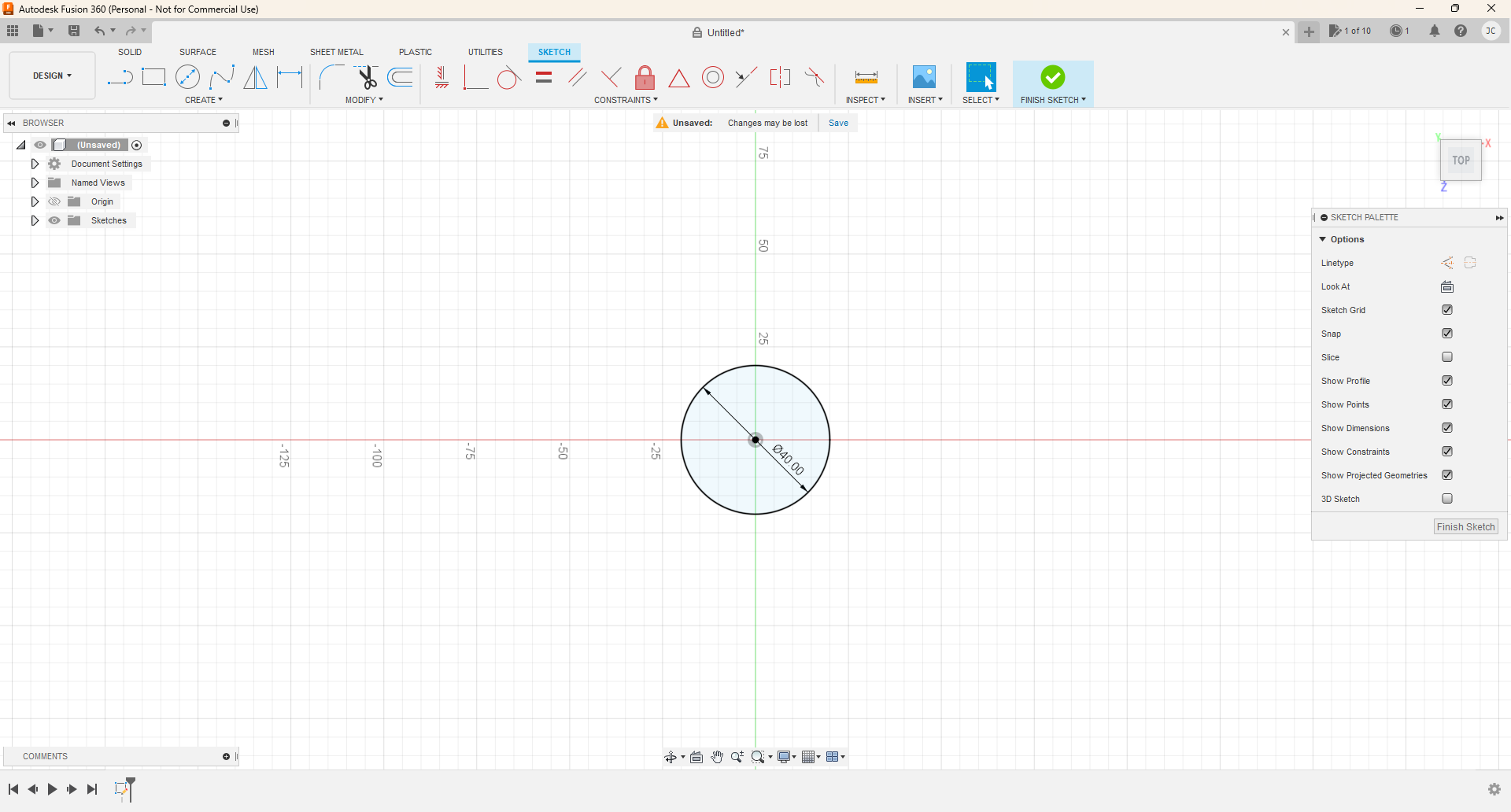Switch to the SHEET METAL tab
Viewport: 1511px width, 812px height.
point(337,52)
